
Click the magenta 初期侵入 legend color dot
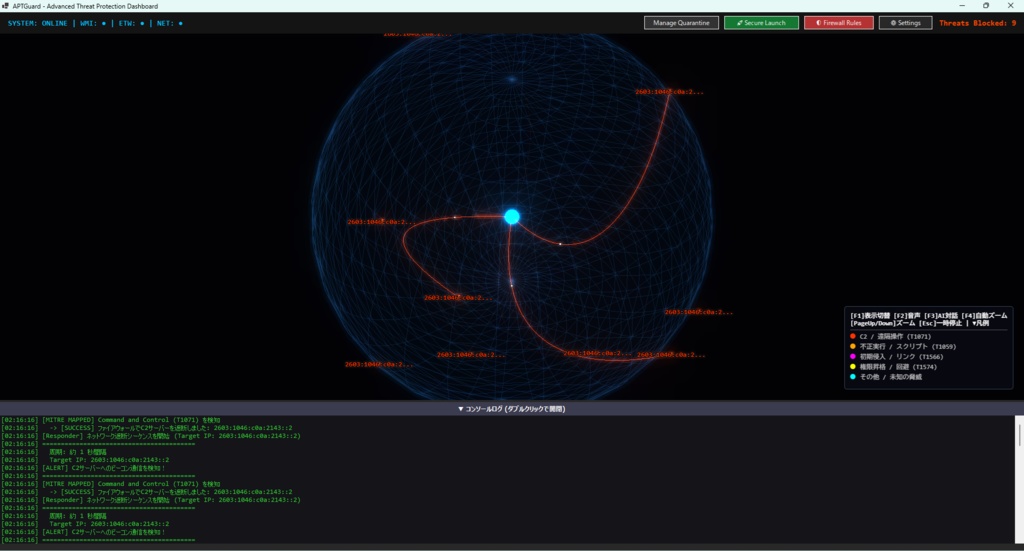853,356
